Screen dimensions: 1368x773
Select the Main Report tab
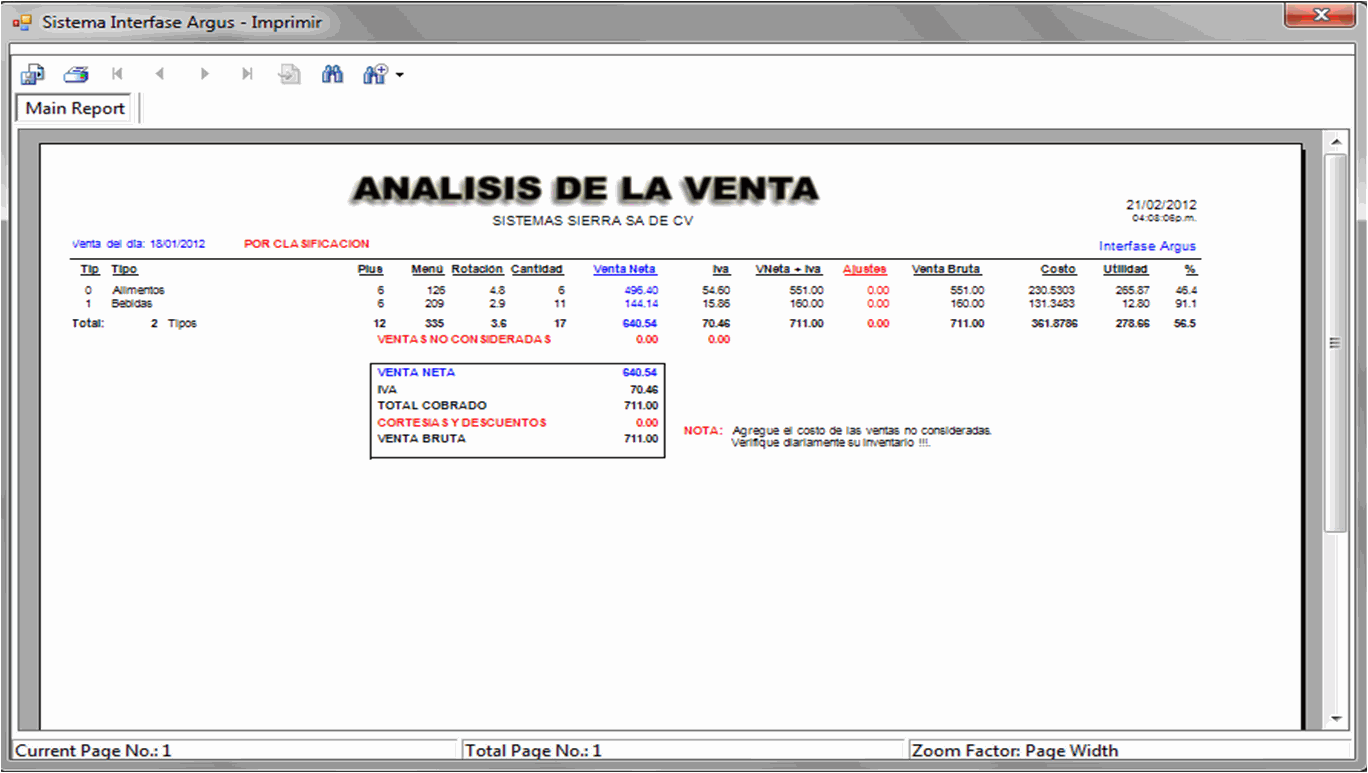pos(75,108)
